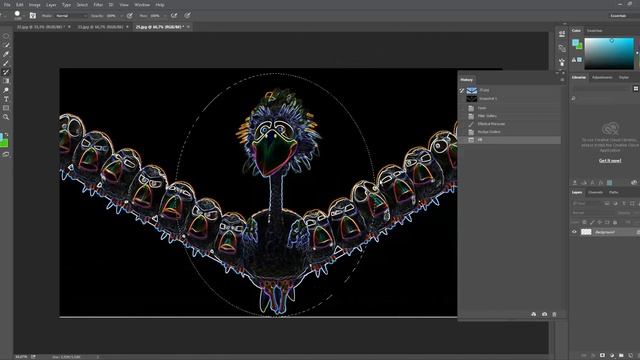Open the Image menu
The width and height of the screenshot is (640, 360).
(x=35, y=5)
